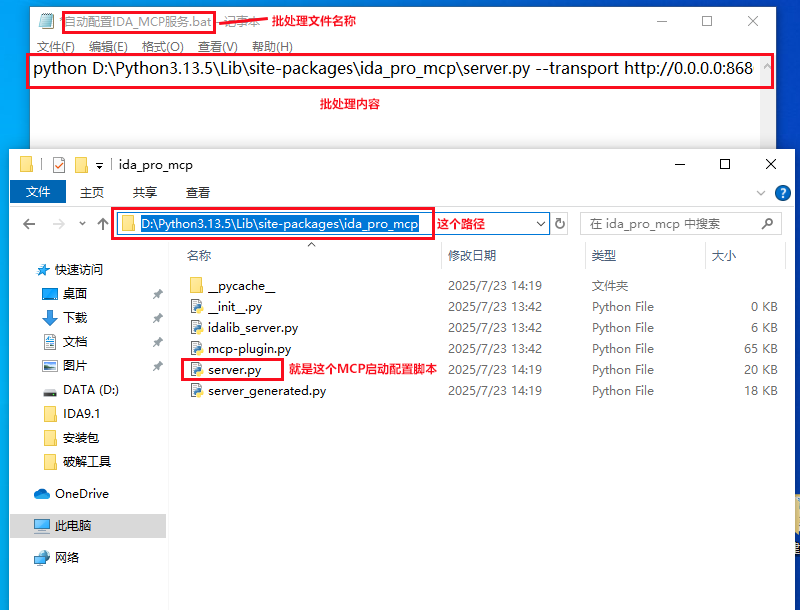Open OneDrive in the navigation pane
800x610 pixels.
(x=82, y=494)
